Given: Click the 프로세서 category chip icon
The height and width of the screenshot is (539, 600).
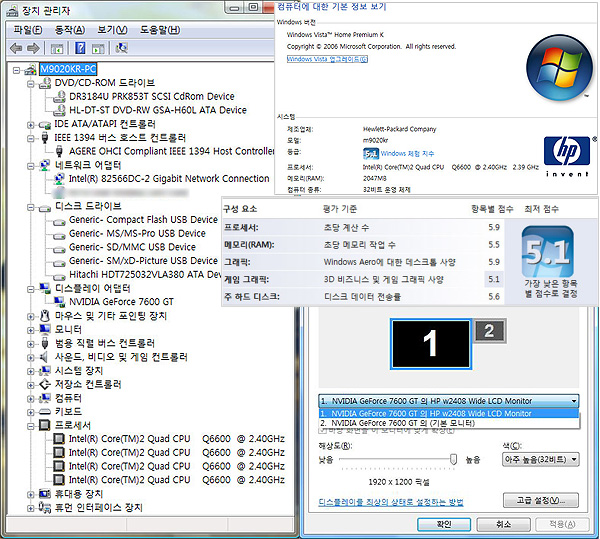Looking at the screenshot, I should 45,425.
